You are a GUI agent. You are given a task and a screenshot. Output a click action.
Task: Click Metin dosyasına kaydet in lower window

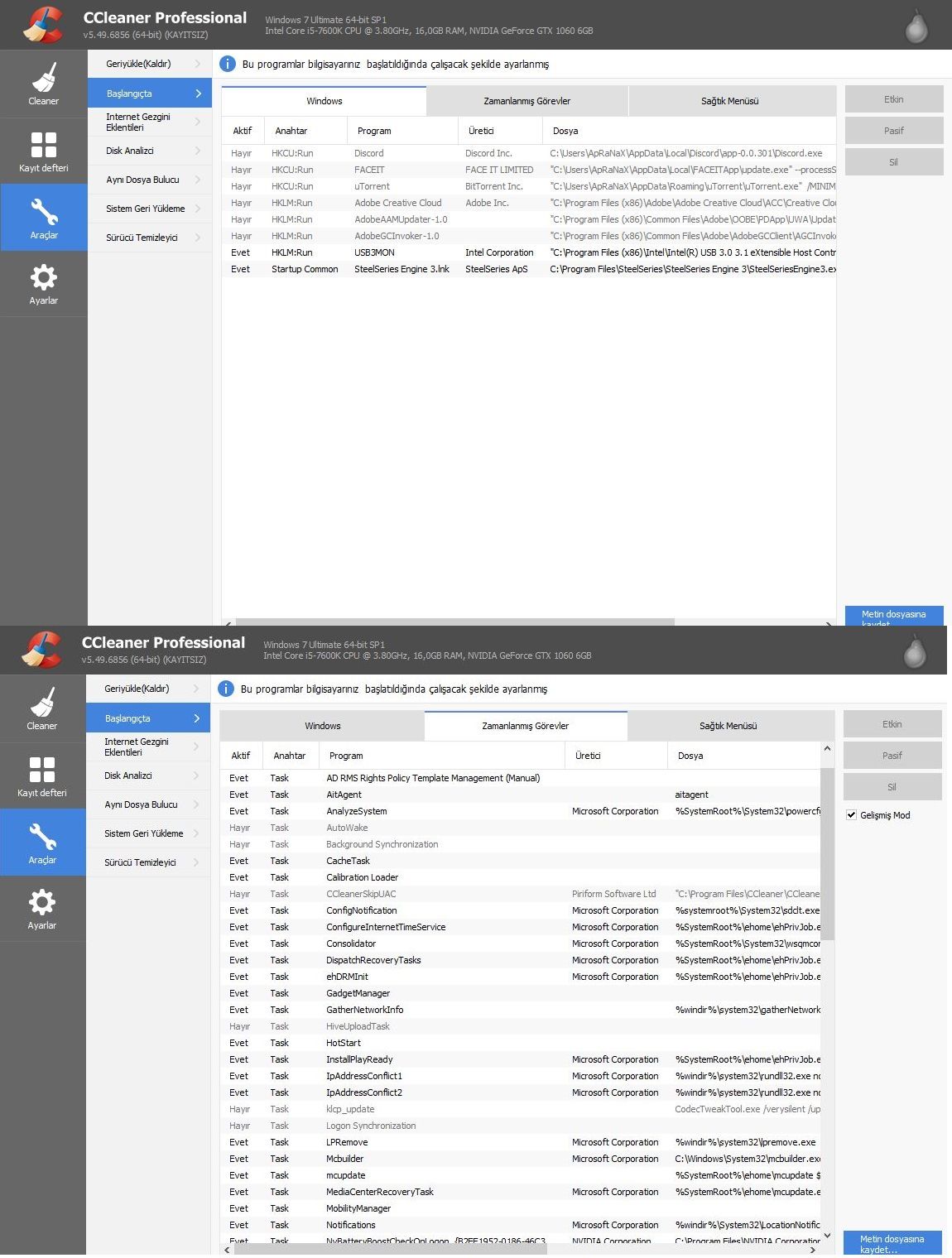[x=892, y=1243]
